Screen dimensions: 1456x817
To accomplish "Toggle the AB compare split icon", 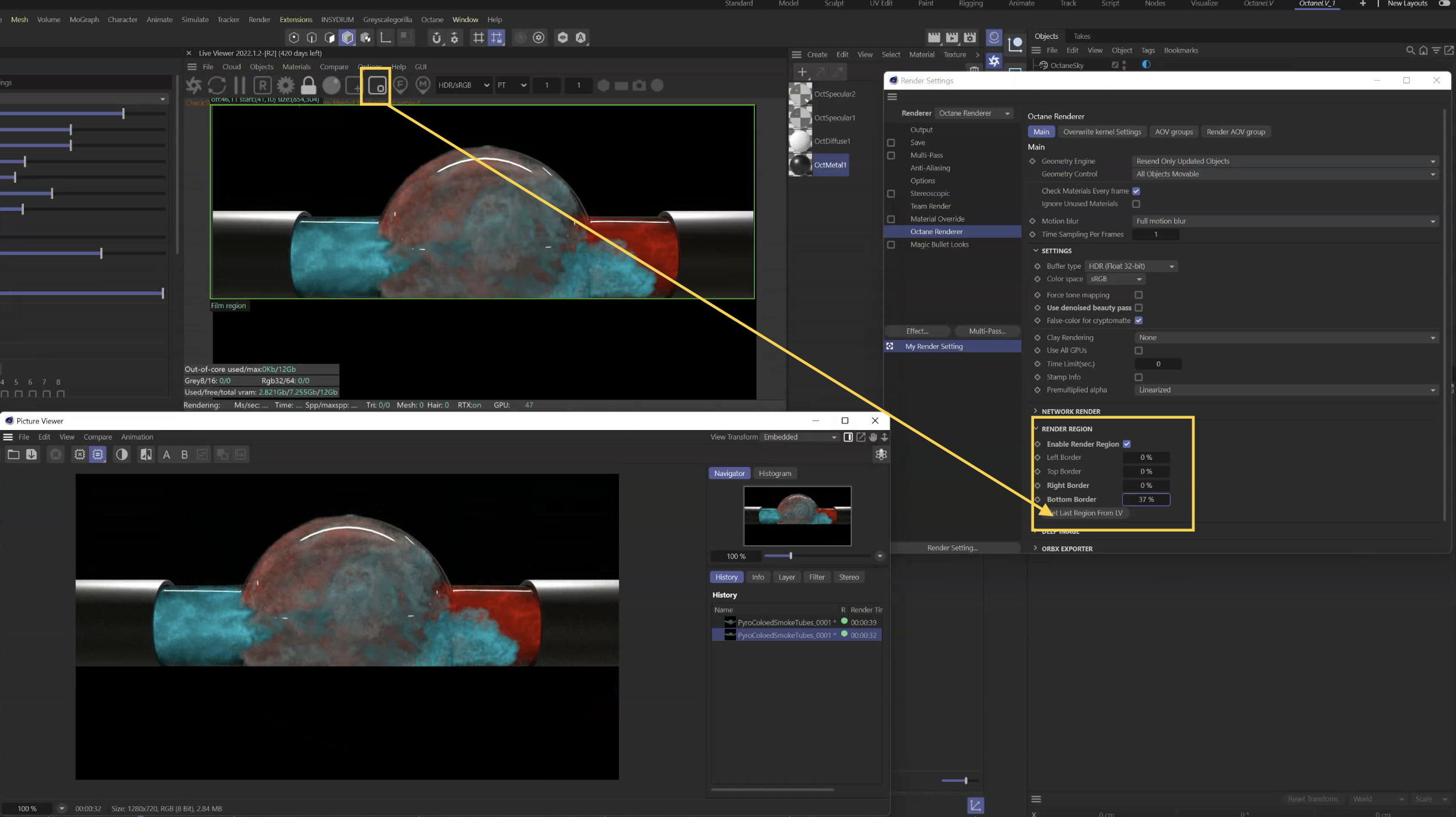I will pos(146,454).
